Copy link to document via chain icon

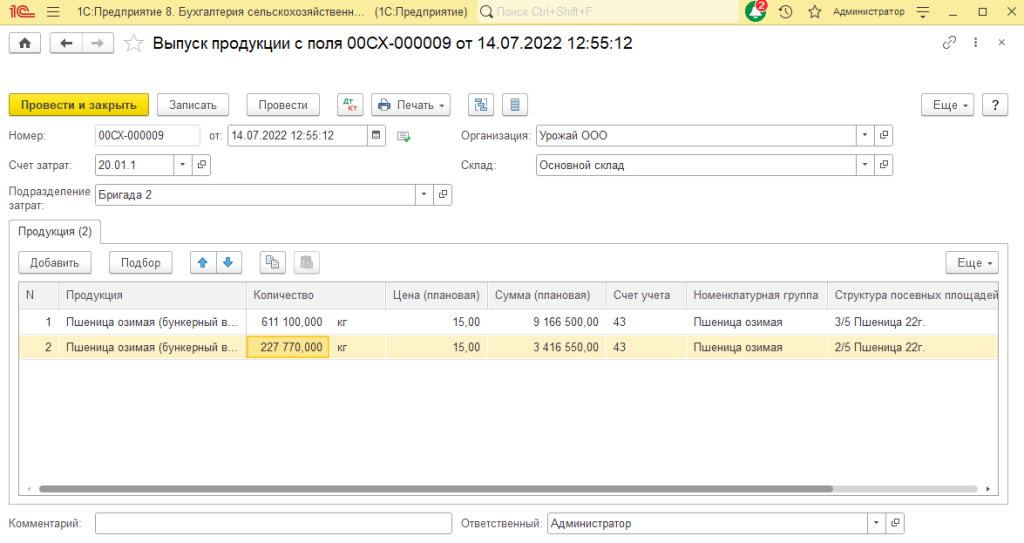pyautogui.click(x=949, y=43)
